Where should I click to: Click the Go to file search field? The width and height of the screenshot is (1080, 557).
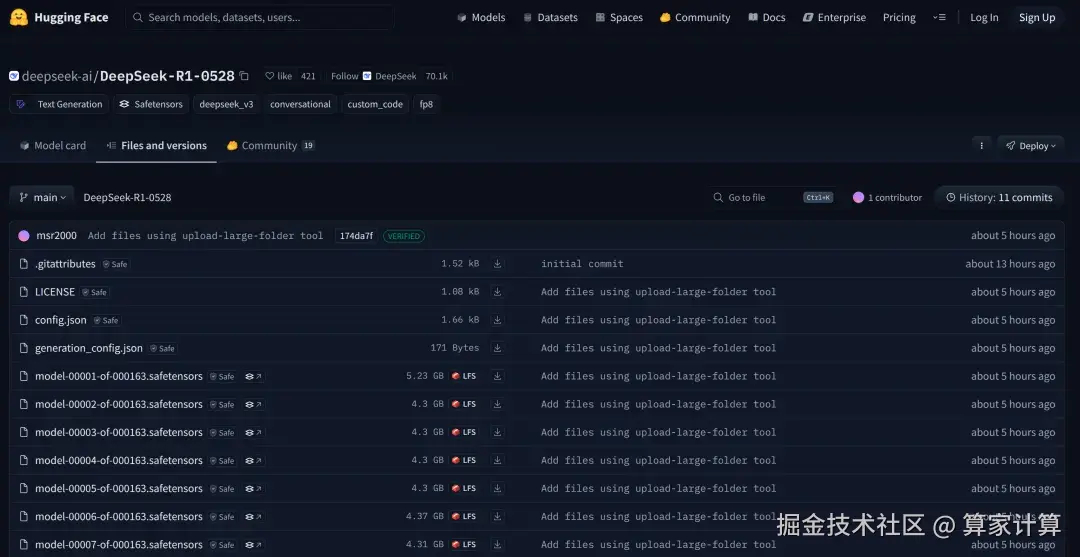773,198
